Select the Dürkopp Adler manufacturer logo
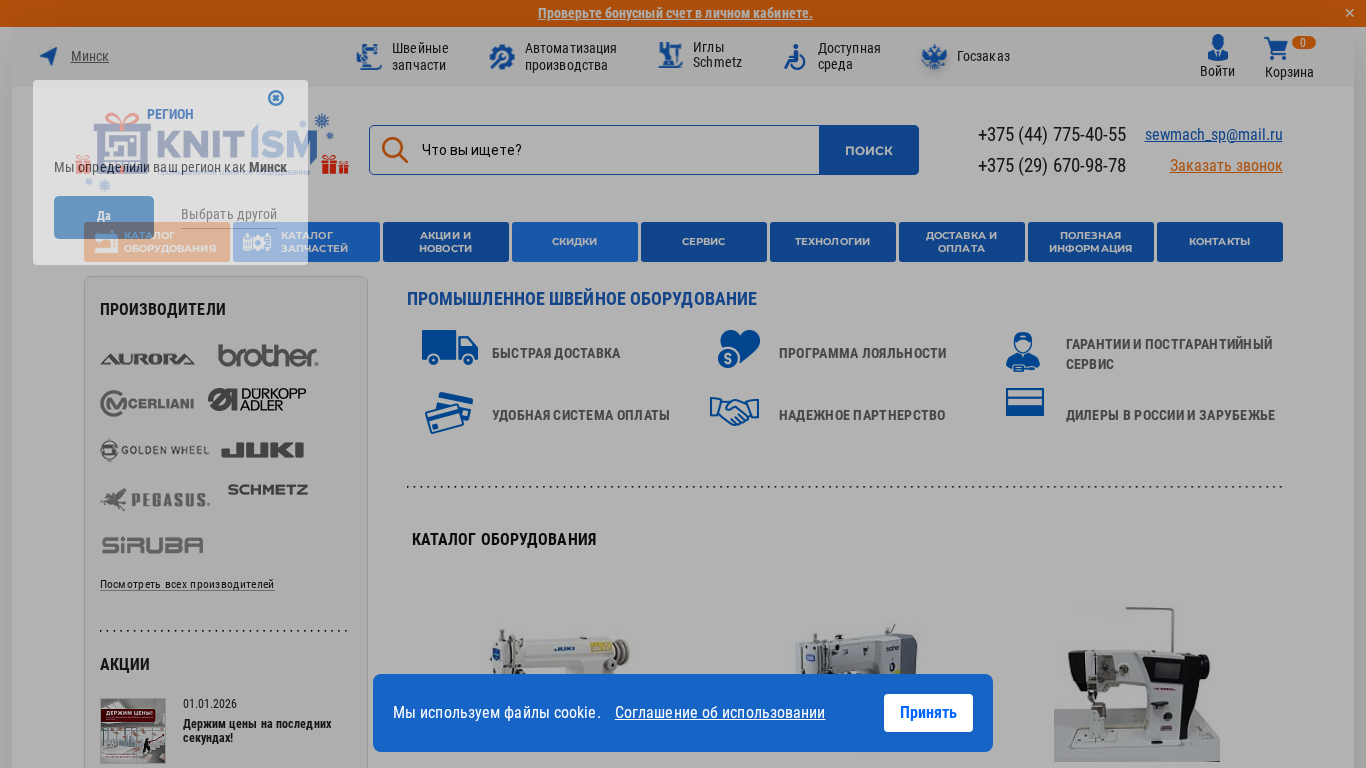This screenshot has width=1366, height=768. click(257, 400)
